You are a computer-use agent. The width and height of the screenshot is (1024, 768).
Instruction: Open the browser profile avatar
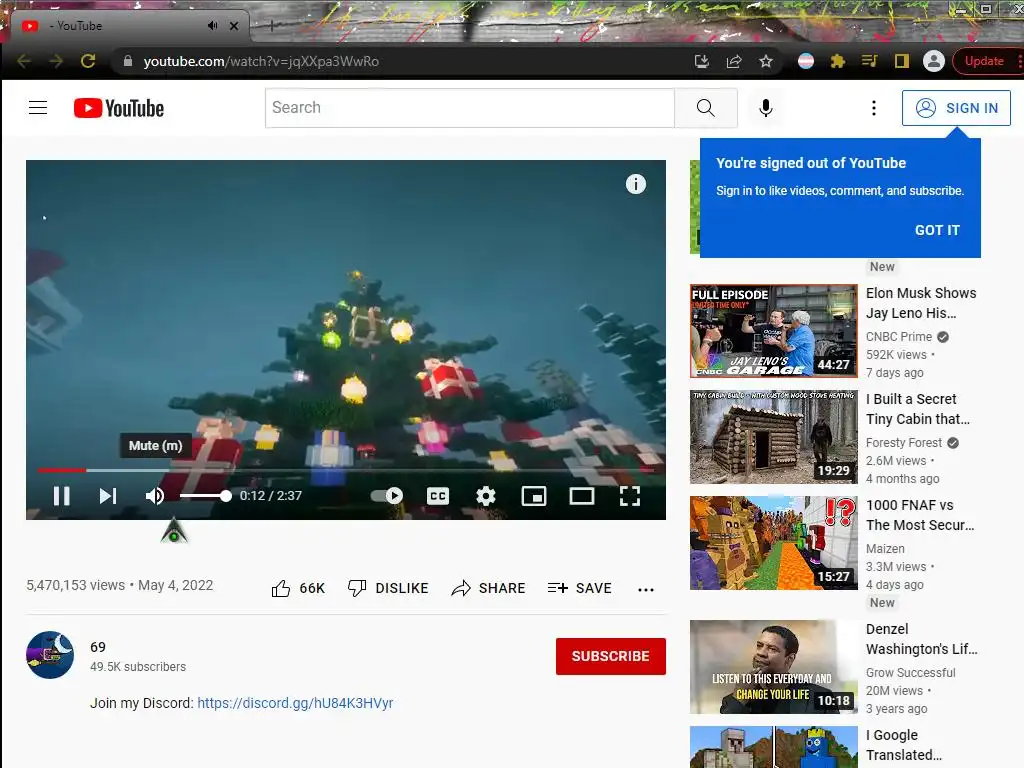tap(933, 61)
